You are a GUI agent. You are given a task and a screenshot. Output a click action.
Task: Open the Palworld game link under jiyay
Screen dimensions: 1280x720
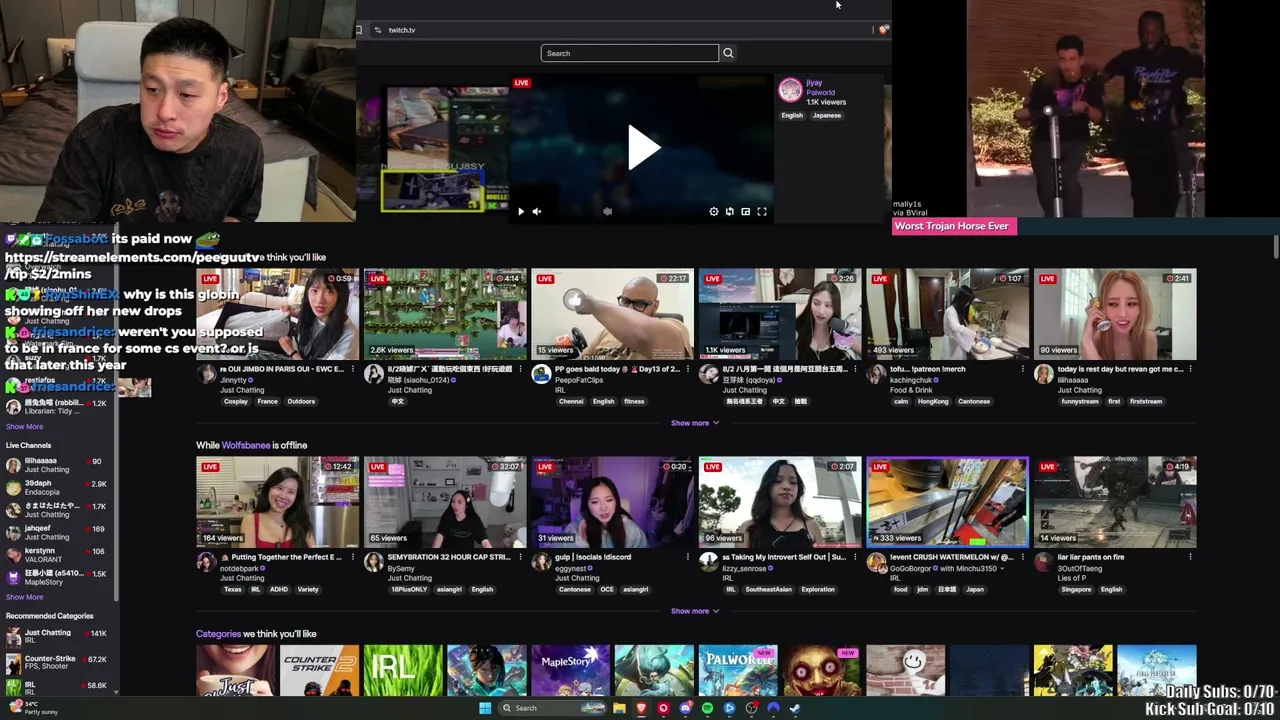(x=820, y=93)
